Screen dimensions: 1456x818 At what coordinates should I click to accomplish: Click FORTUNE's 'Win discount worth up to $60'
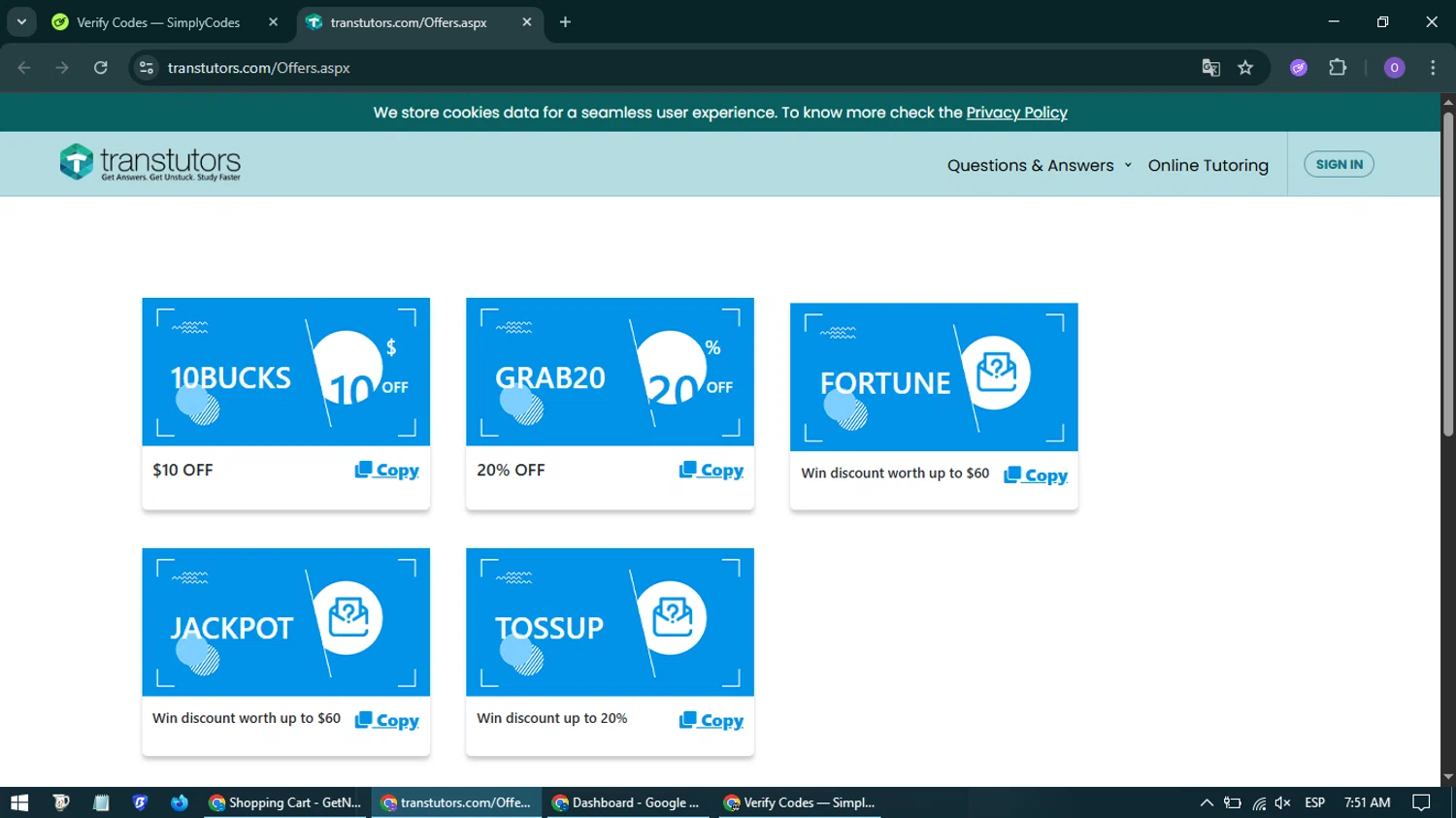(x=895, y=474)
